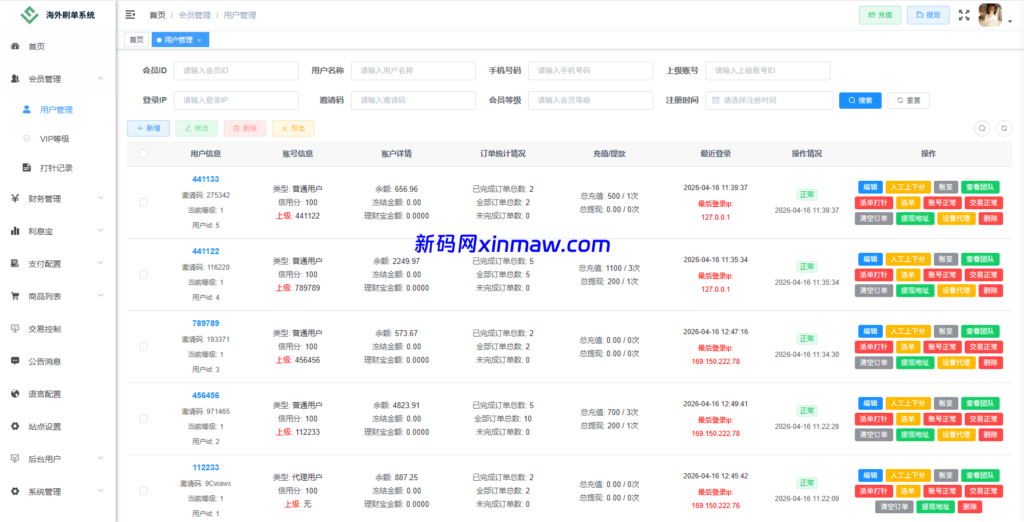Click 人工上下分 for user 441122
The image size is (1024, 522).
[x=908, y=259]
